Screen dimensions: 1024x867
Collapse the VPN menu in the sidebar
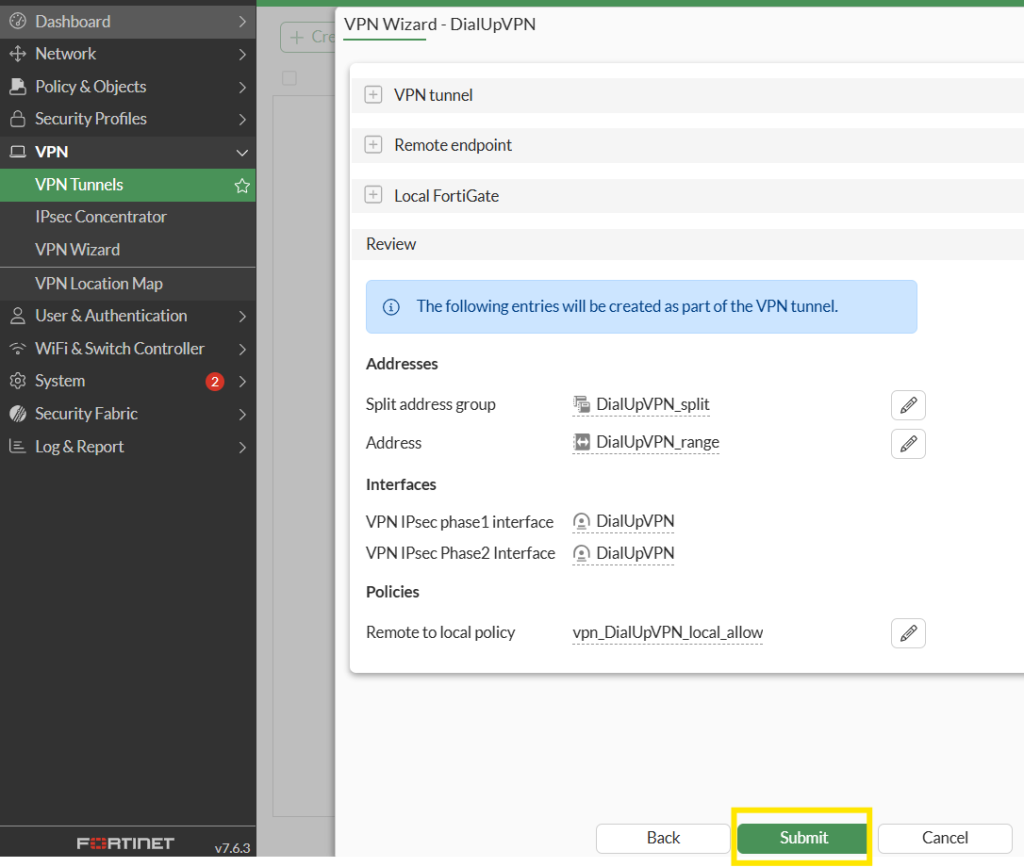pyautogui.click(x=241, y=152)
